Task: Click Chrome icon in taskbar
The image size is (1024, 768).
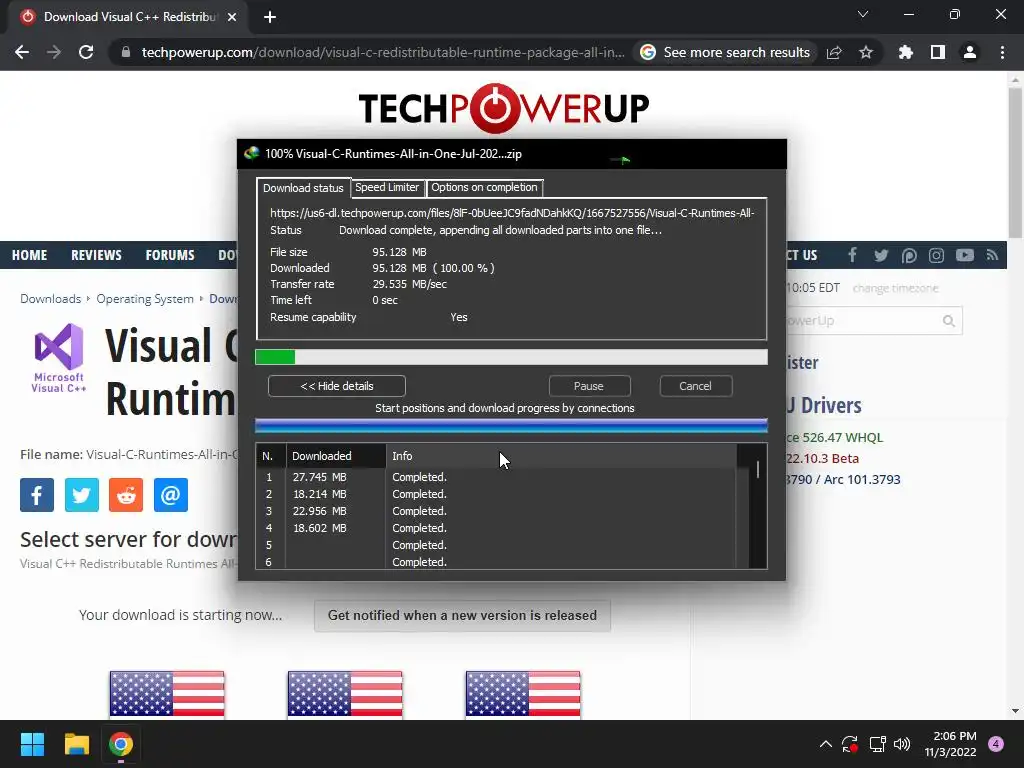Action: (121, 744)
